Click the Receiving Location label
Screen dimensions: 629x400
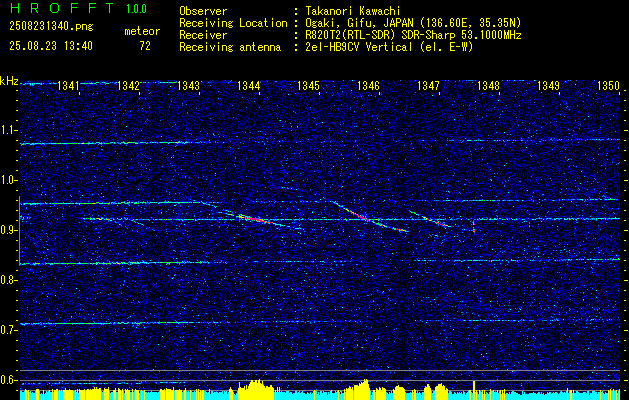233,23
